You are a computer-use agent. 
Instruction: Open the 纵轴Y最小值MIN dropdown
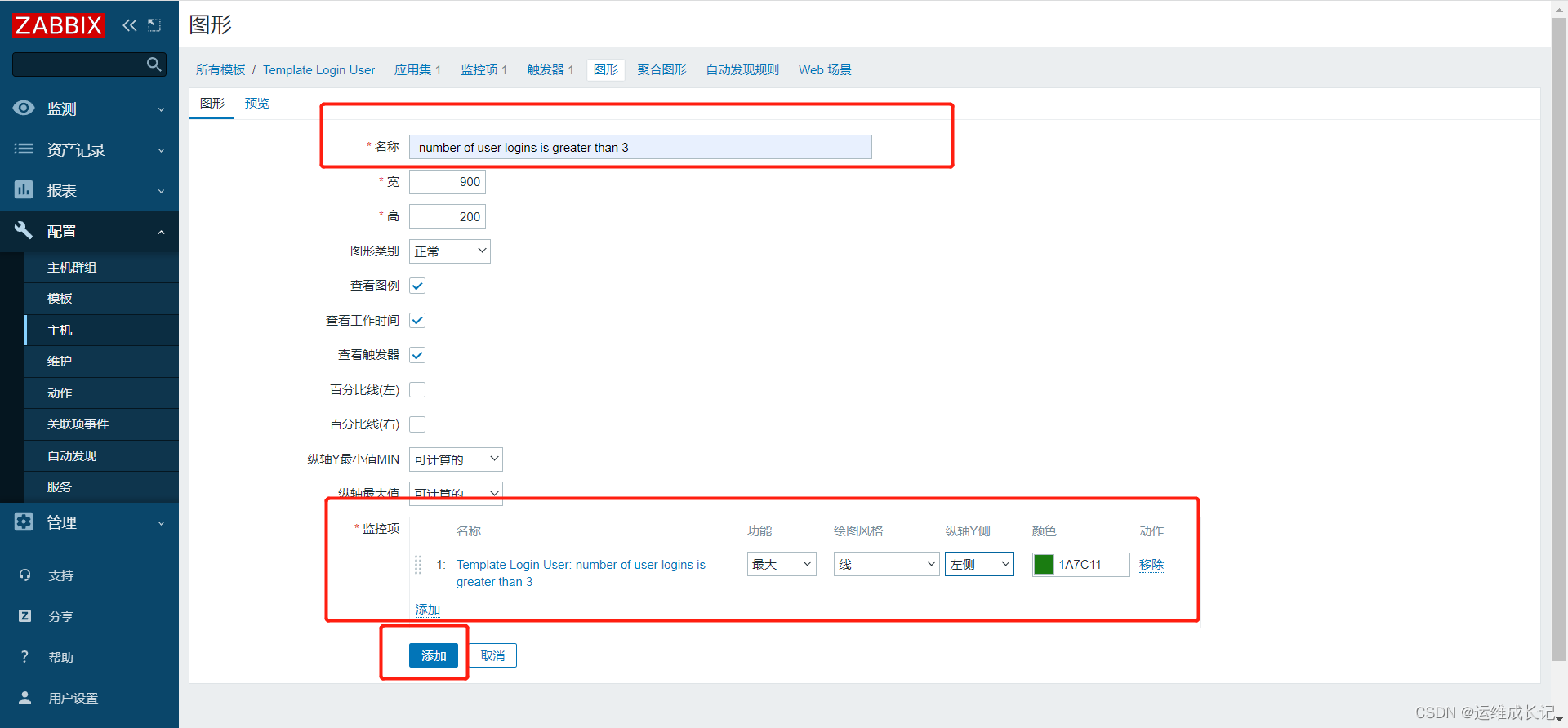click(456, 459)
